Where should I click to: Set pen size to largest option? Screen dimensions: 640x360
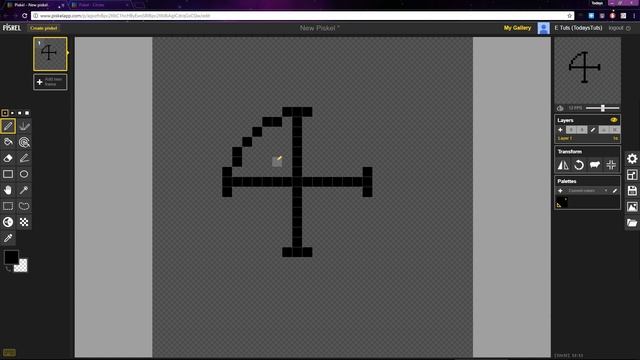coord(27,113)
